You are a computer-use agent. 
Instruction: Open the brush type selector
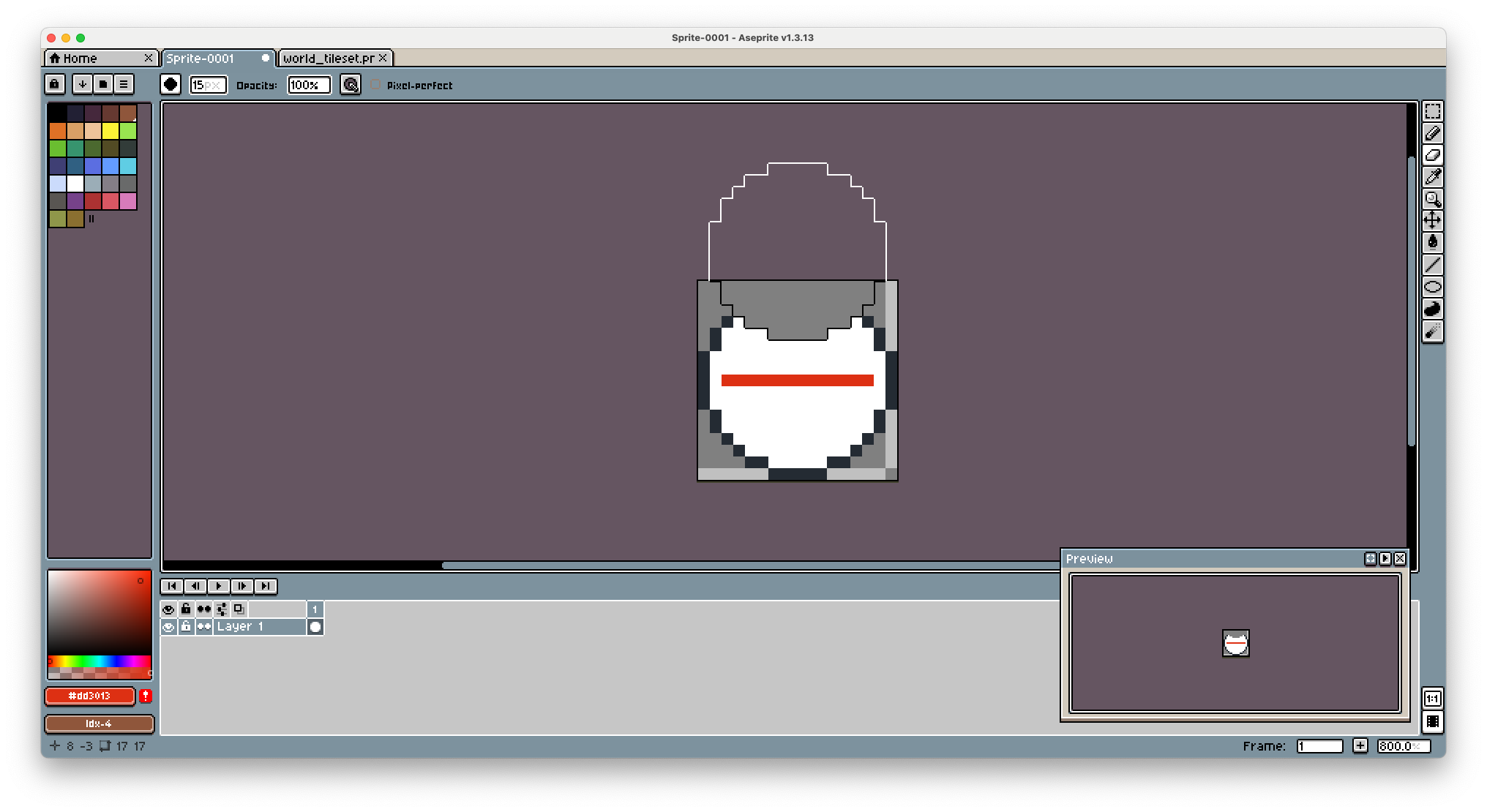(x=171, y=84)
